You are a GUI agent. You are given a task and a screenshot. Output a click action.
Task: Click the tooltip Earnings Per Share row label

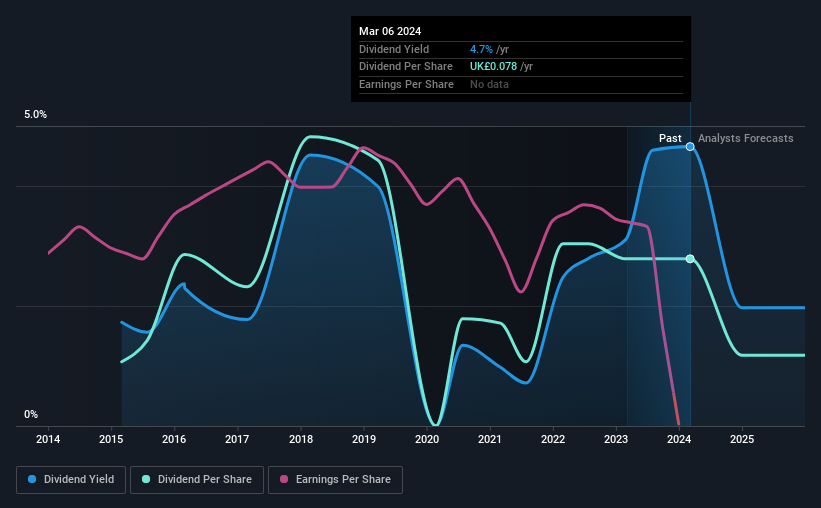pos(406,84)
